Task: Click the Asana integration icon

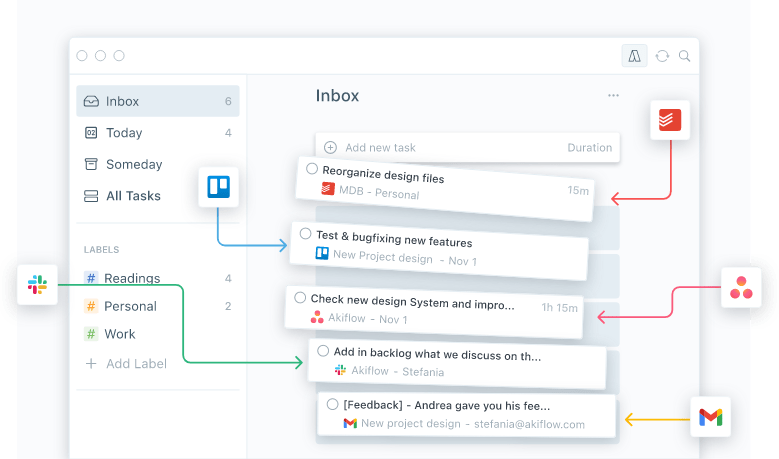Action: (x=741, y=288)
